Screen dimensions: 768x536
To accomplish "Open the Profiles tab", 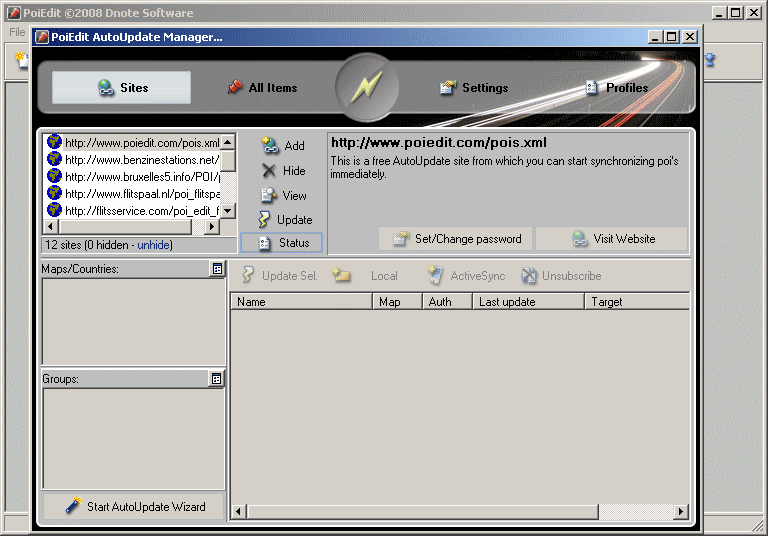I will (616, 88).
